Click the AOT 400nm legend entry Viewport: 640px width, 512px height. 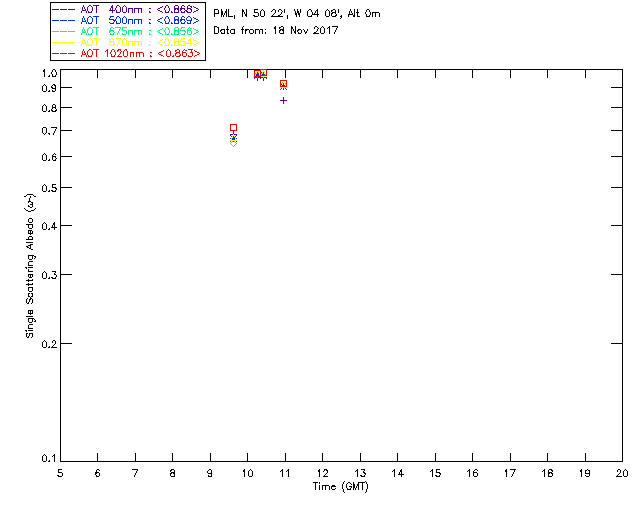pyautogui.click(x=126, y=9)
